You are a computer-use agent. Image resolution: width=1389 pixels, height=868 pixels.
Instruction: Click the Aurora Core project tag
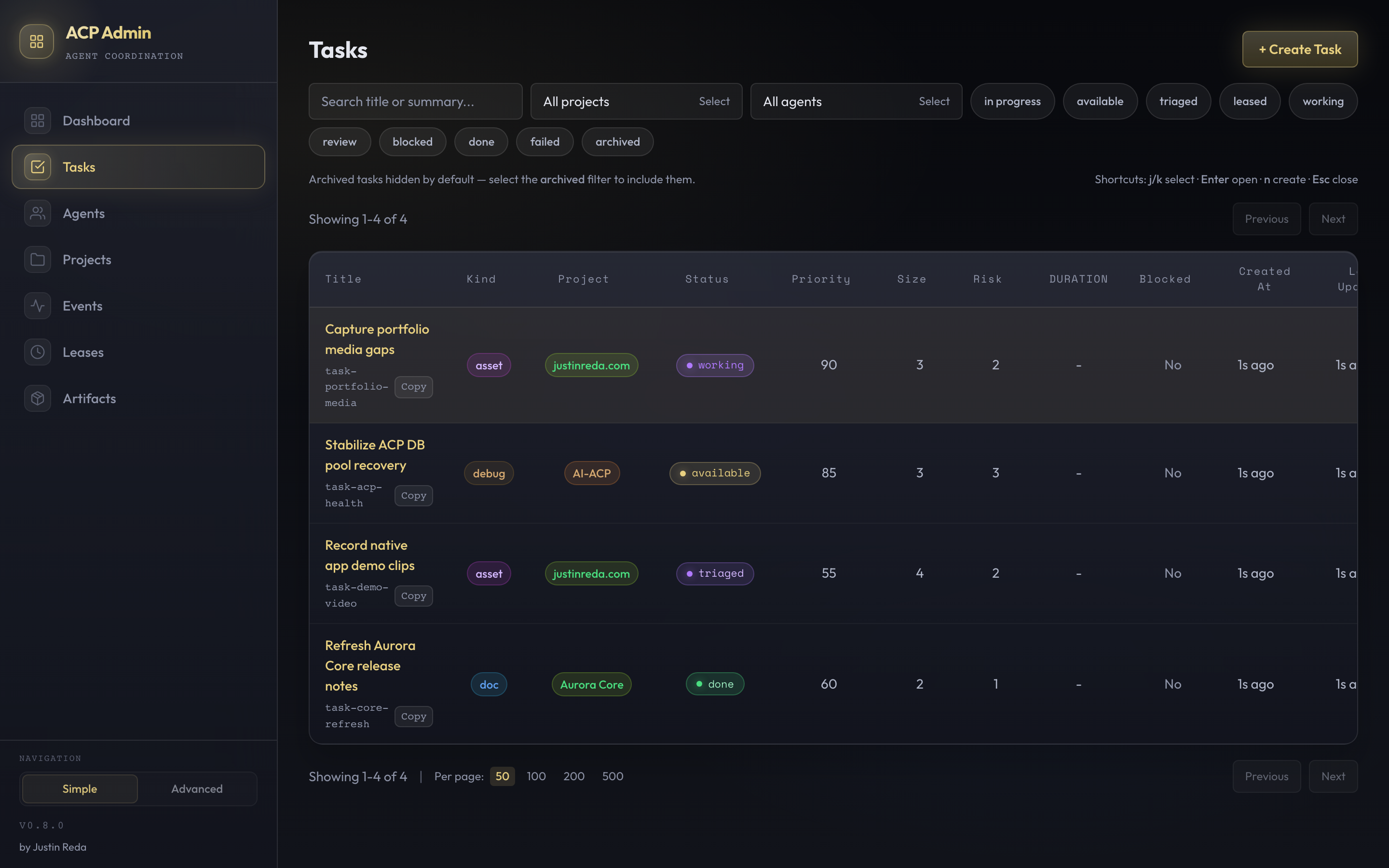click(592, 684)
